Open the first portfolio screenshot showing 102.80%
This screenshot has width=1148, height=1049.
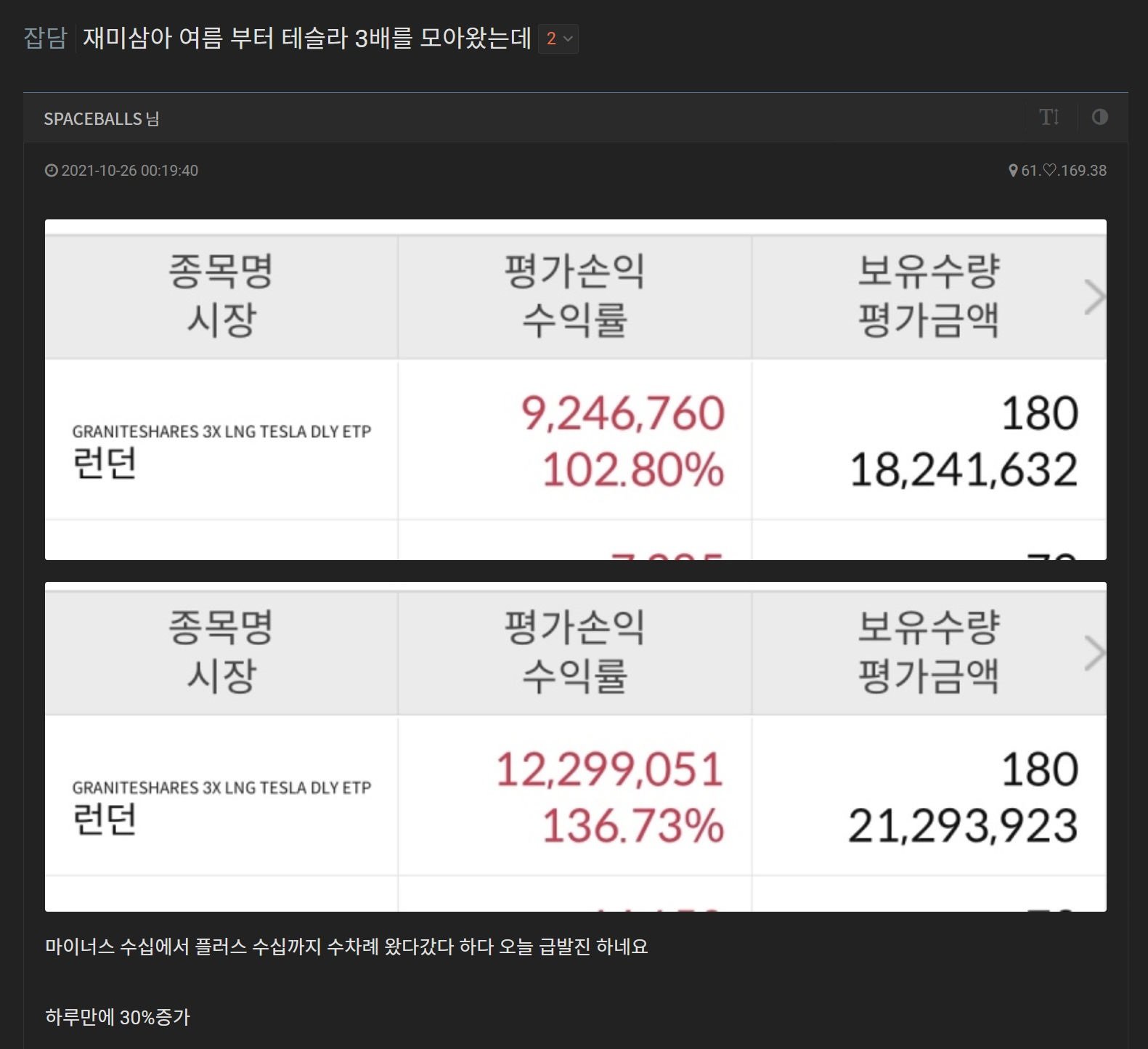(x=575, y=389)
